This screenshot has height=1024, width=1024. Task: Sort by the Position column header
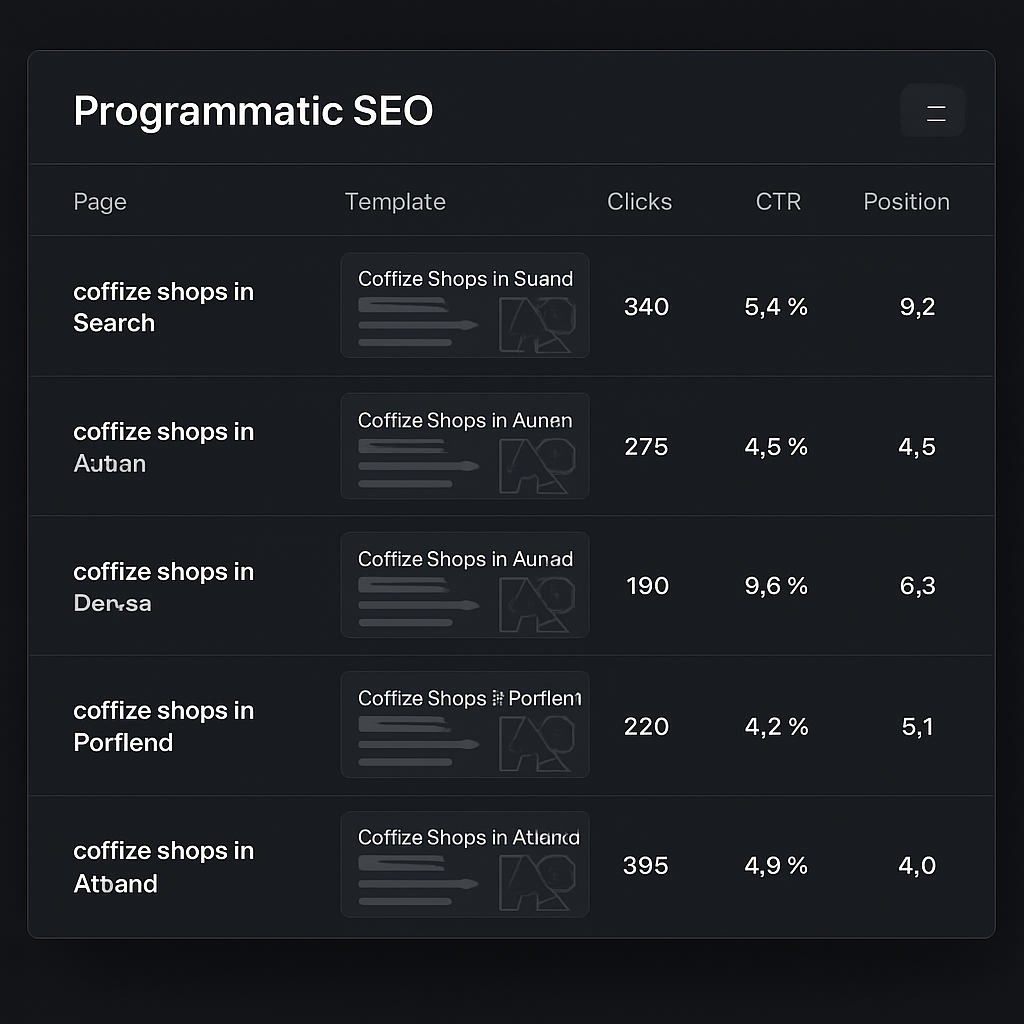[x=906, y=201]
